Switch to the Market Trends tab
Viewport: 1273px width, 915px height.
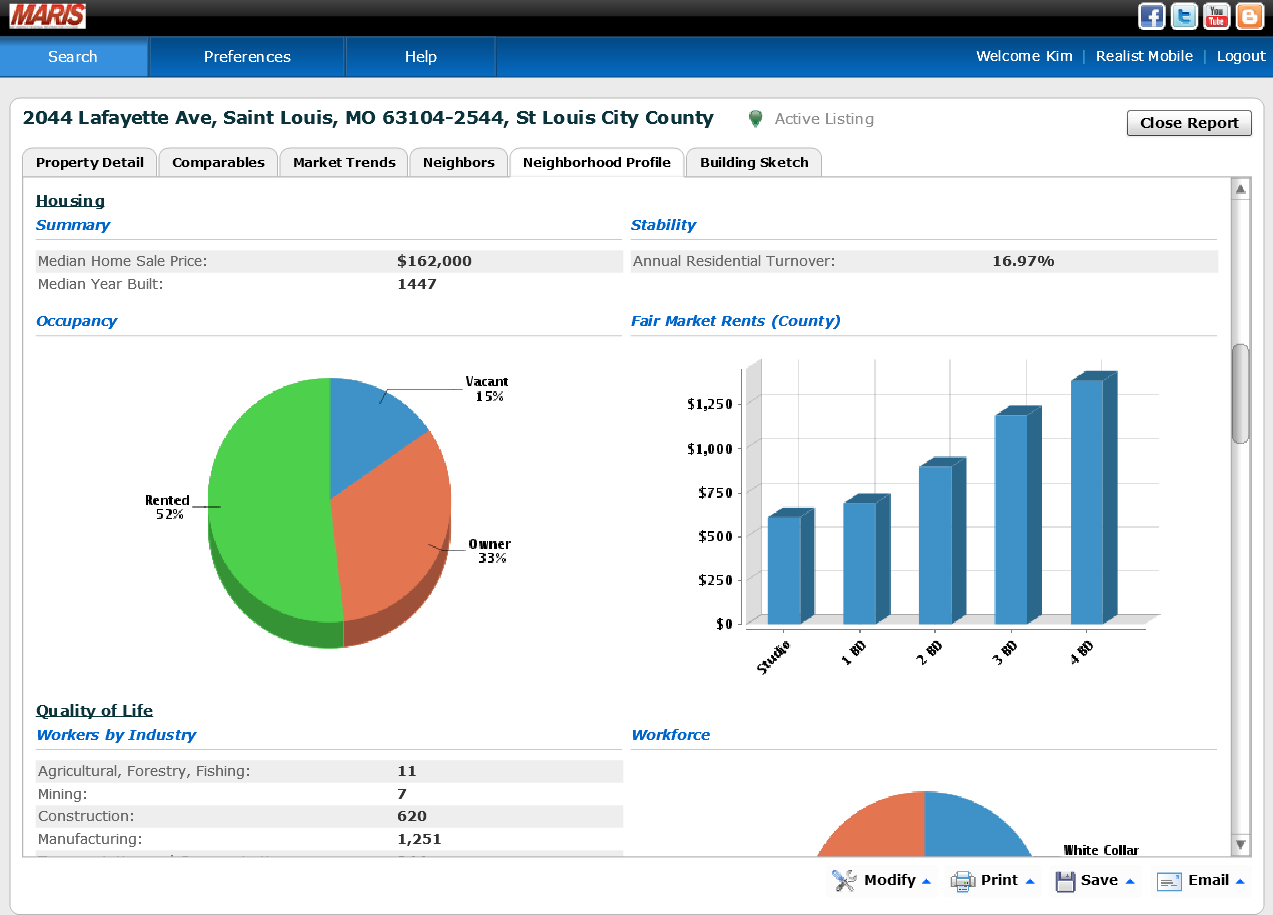point(344,162)
